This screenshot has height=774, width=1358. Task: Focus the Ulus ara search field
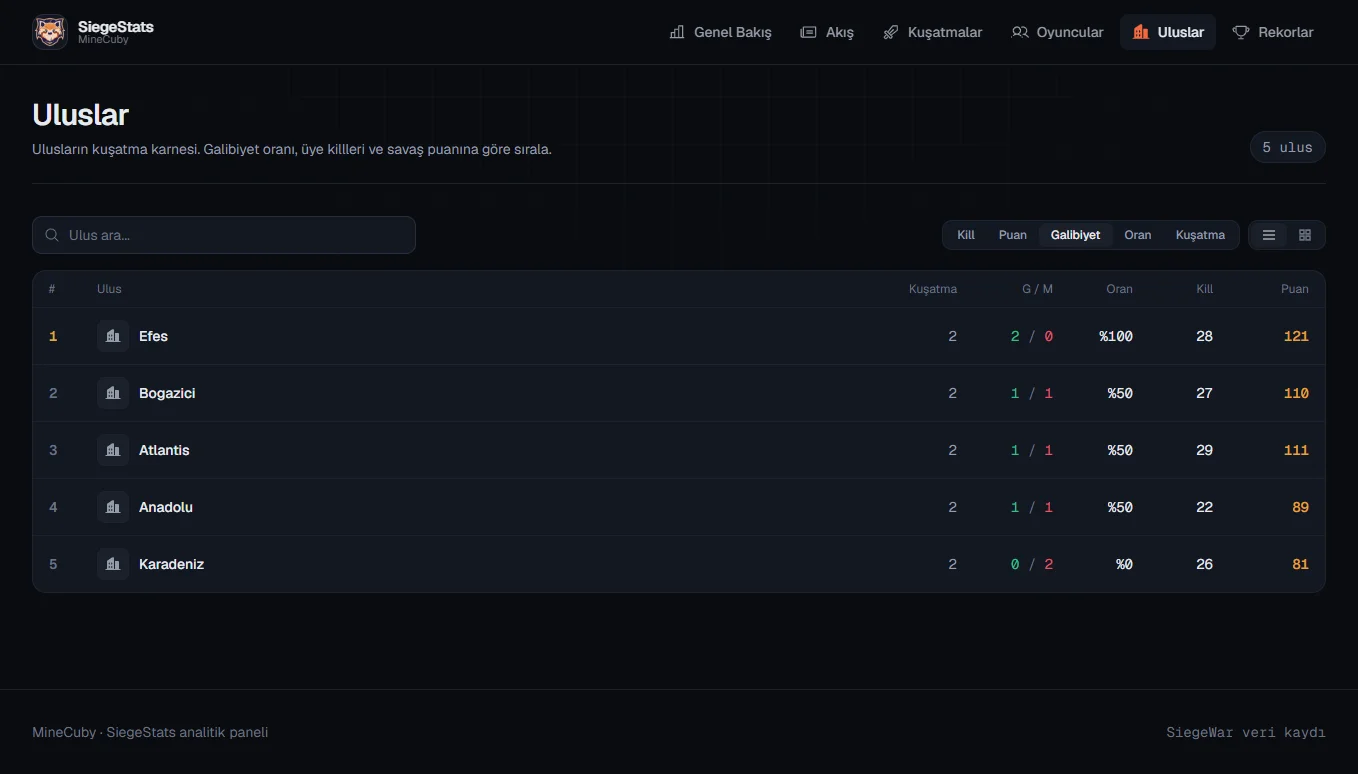pos(224,235)
